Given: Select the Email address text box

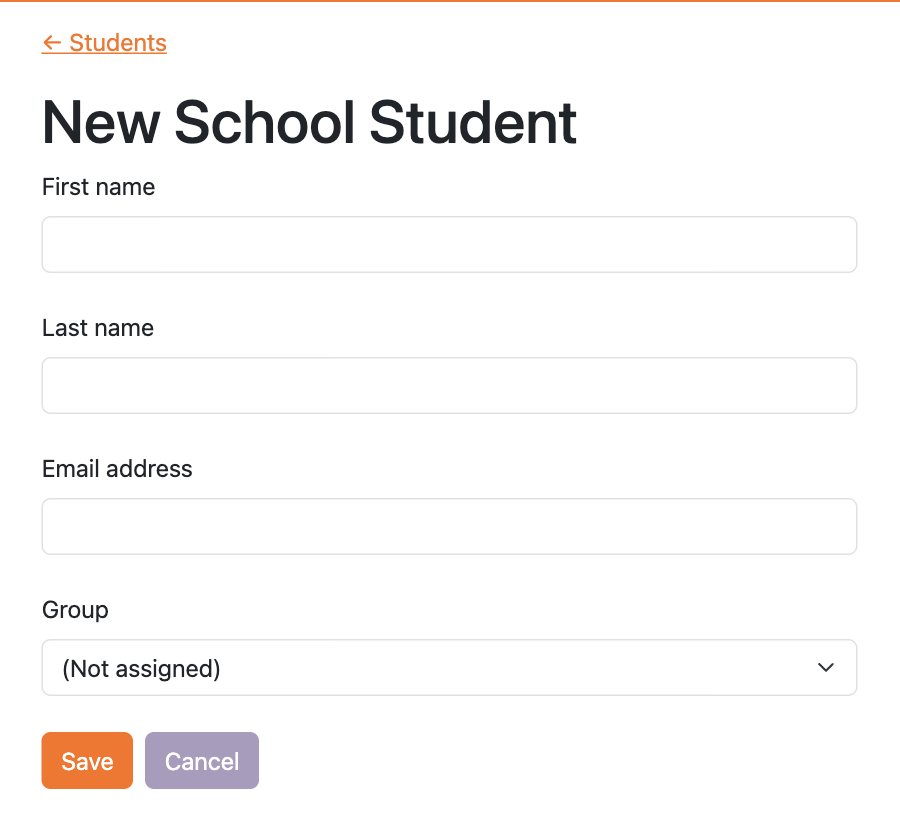Looking at the screenshot, I should pos(449,526).
